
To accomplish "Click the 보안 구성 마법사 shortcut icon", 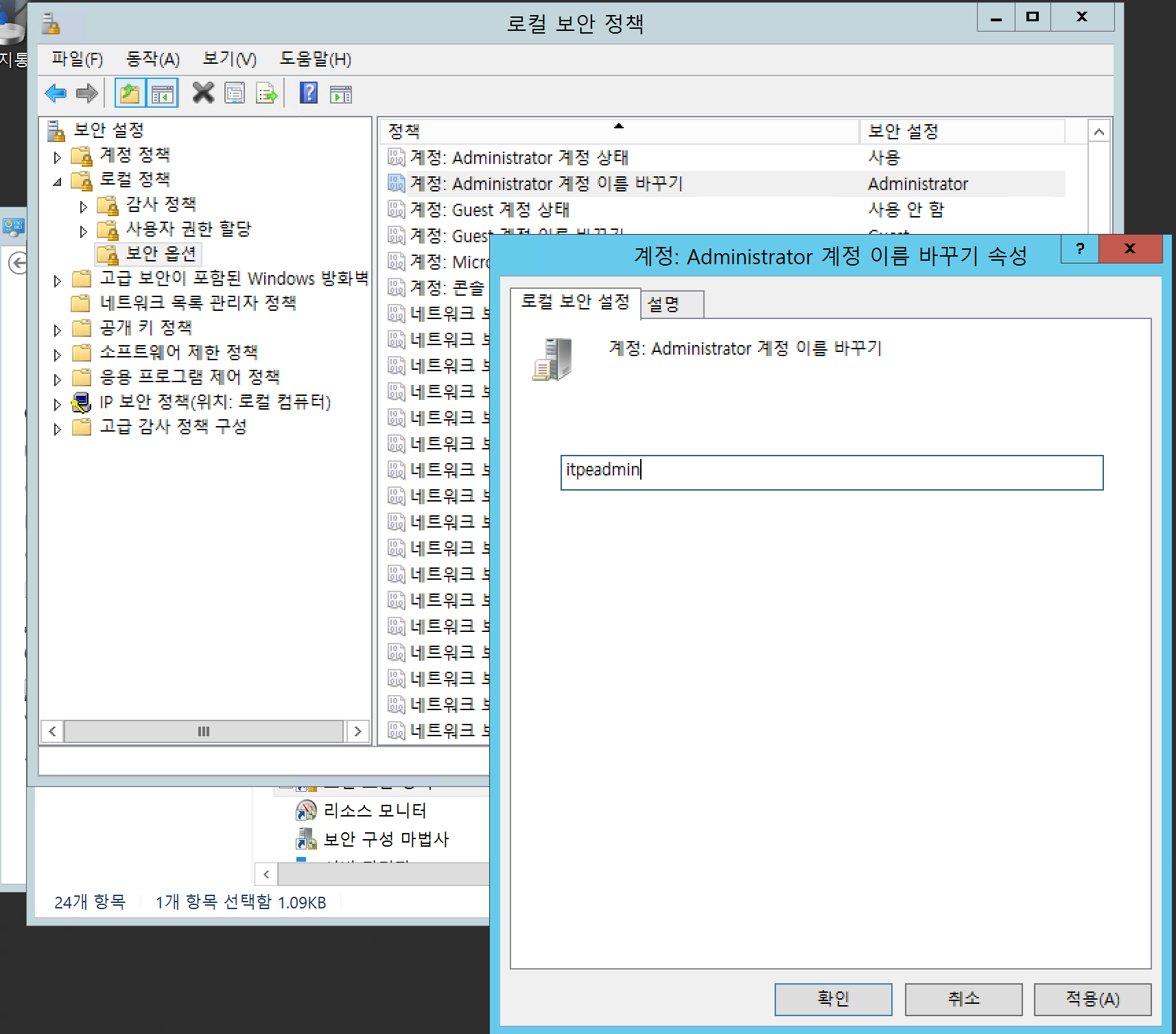I will [x=306, y=838].
